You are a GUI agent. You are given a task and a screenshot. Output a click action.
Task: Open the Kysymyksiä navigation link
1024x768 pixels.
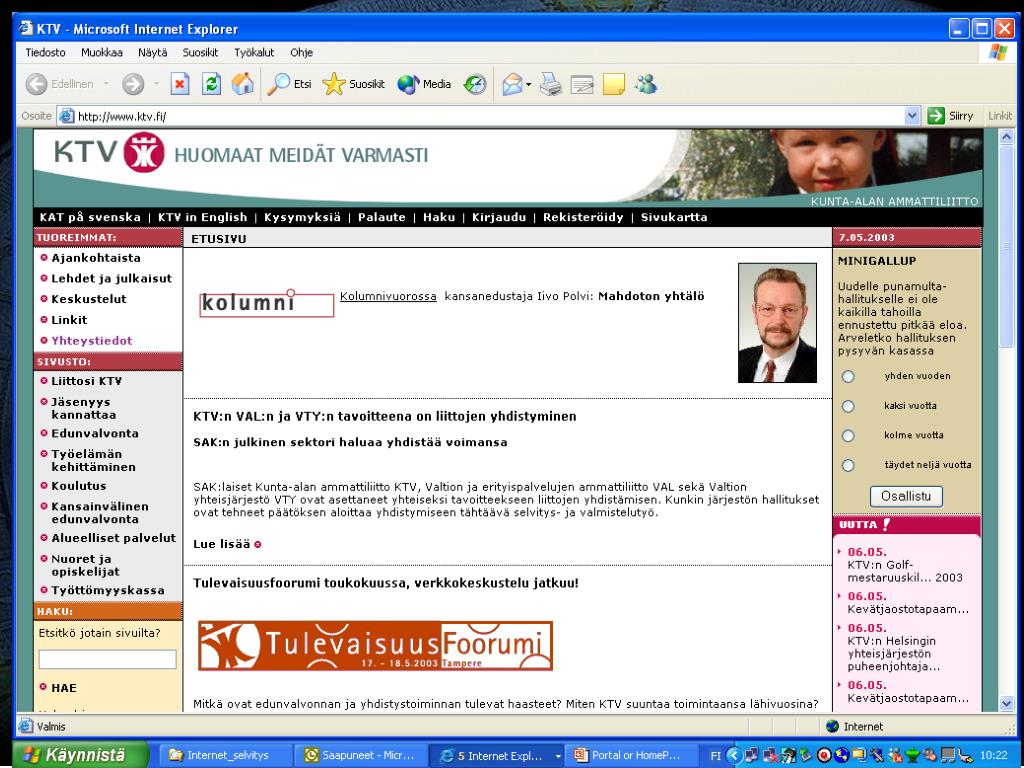pyautogui.click(x=302, y=217)
